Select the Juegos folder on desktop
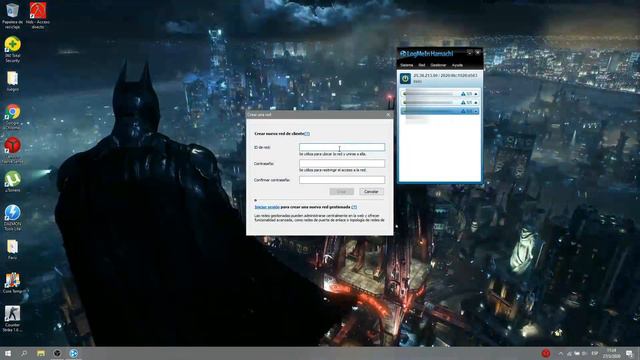Viewport: 640px width, 360px height. [x=12, y=81]
